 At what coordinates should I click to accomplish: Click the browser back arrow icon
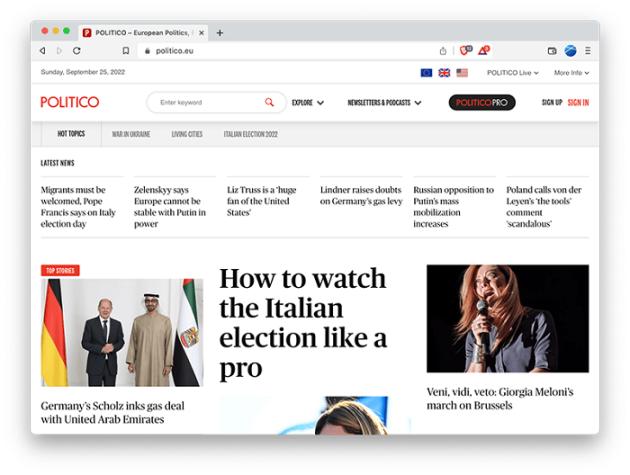43,51
